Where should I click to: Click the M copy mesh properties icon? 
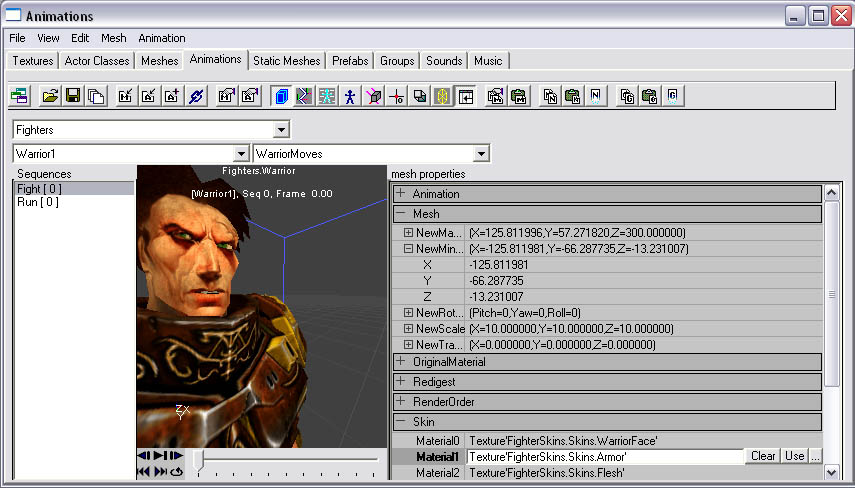[x=495, y=96]
